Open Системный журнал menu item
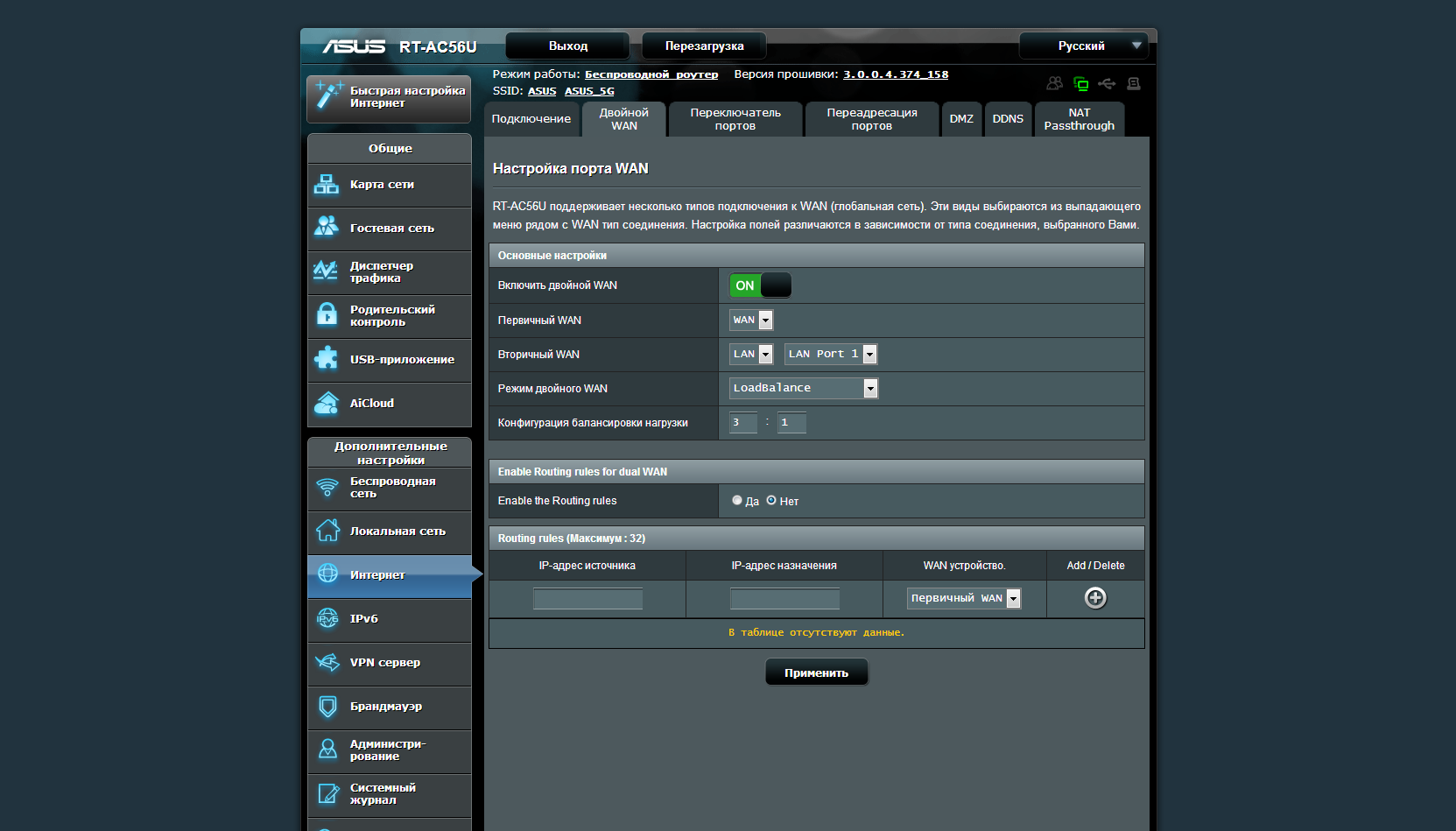 tap(390, 794)
